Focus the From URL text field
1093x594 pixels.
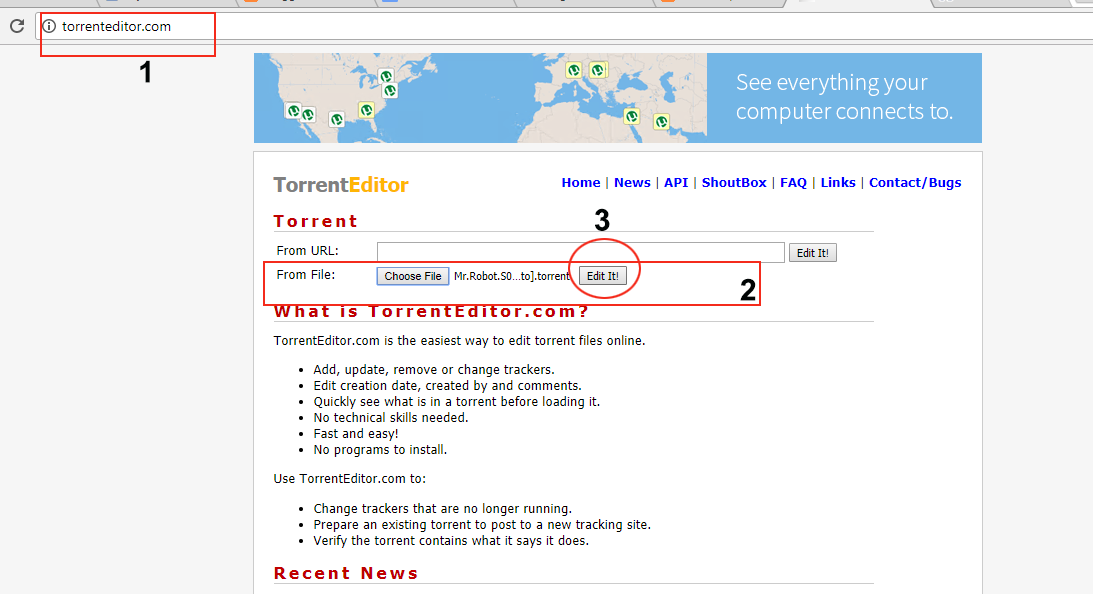pyautogui.click(x=581, y=252)
